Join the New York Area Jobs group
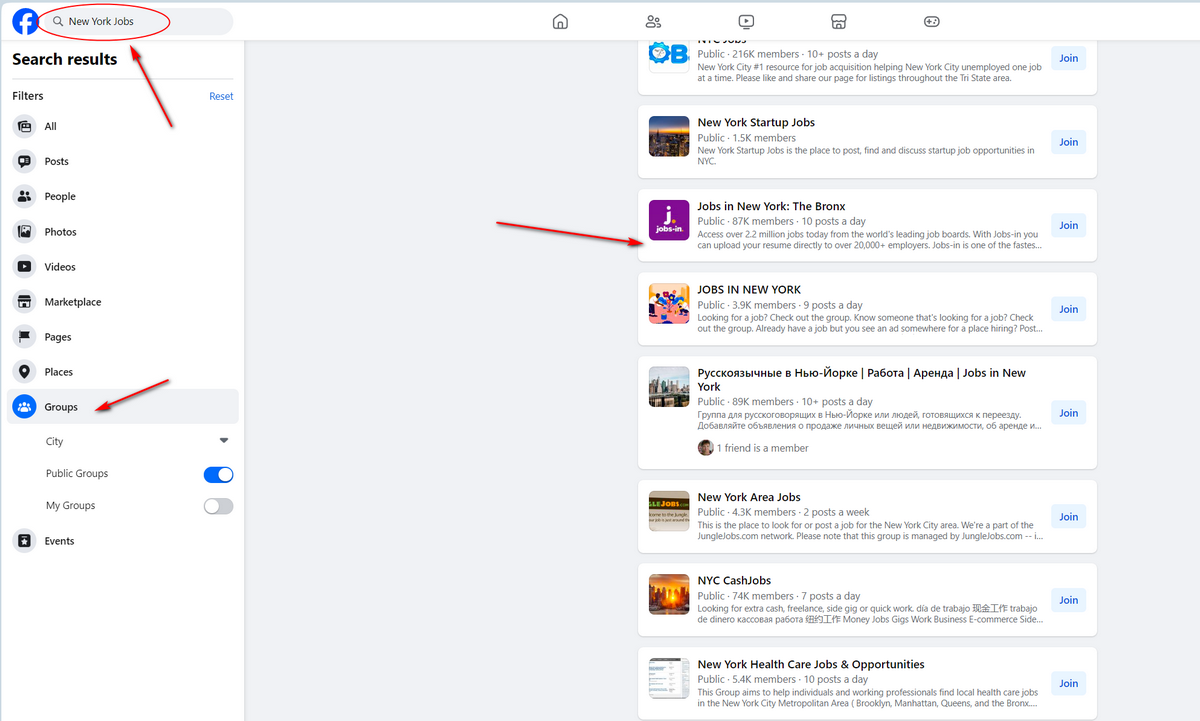The image size is (1200, 721). pos(1069,517)
